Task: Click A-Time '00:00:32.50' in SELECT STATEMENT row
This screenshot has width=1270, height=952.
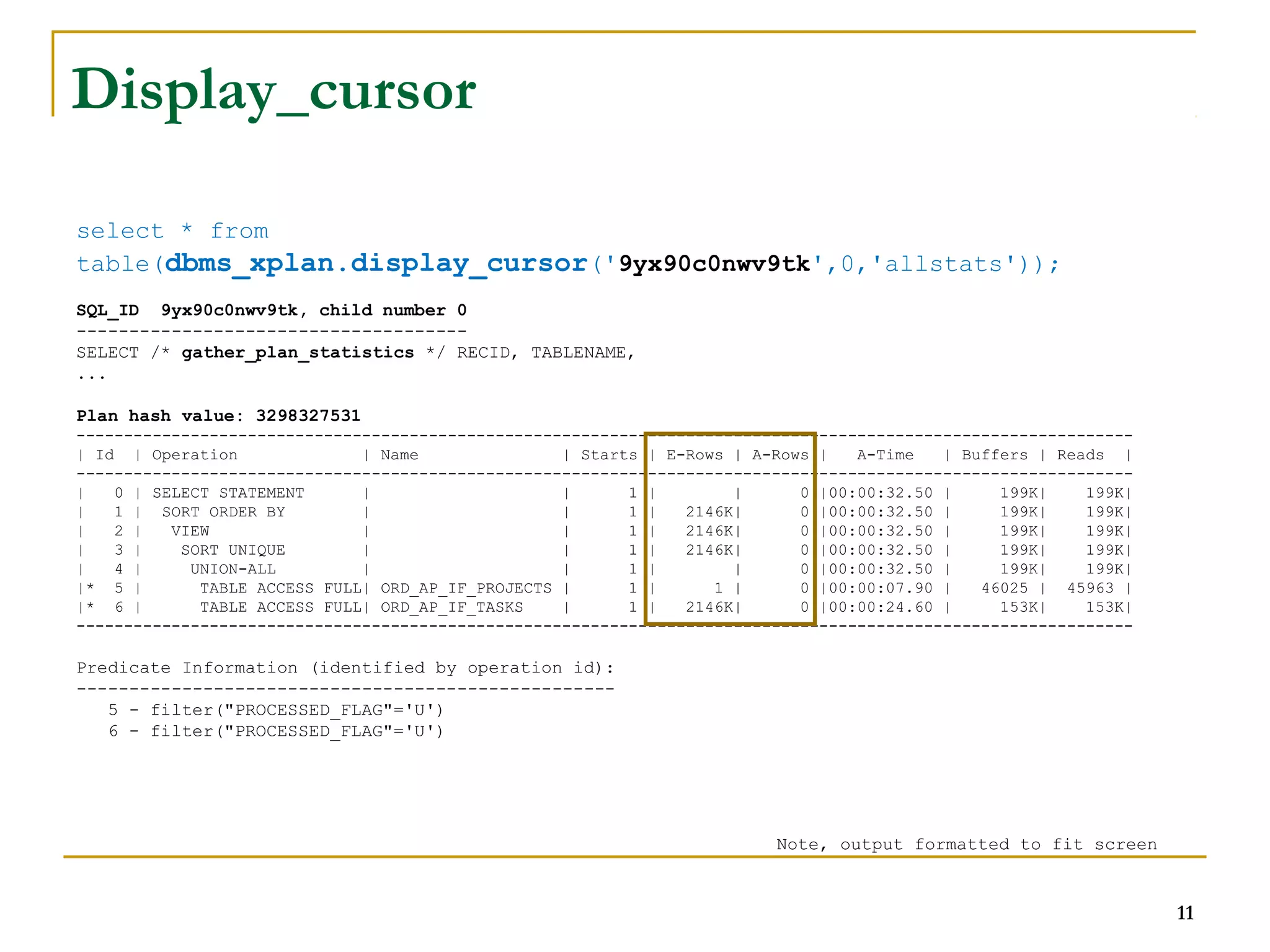Action: (881, 493)
